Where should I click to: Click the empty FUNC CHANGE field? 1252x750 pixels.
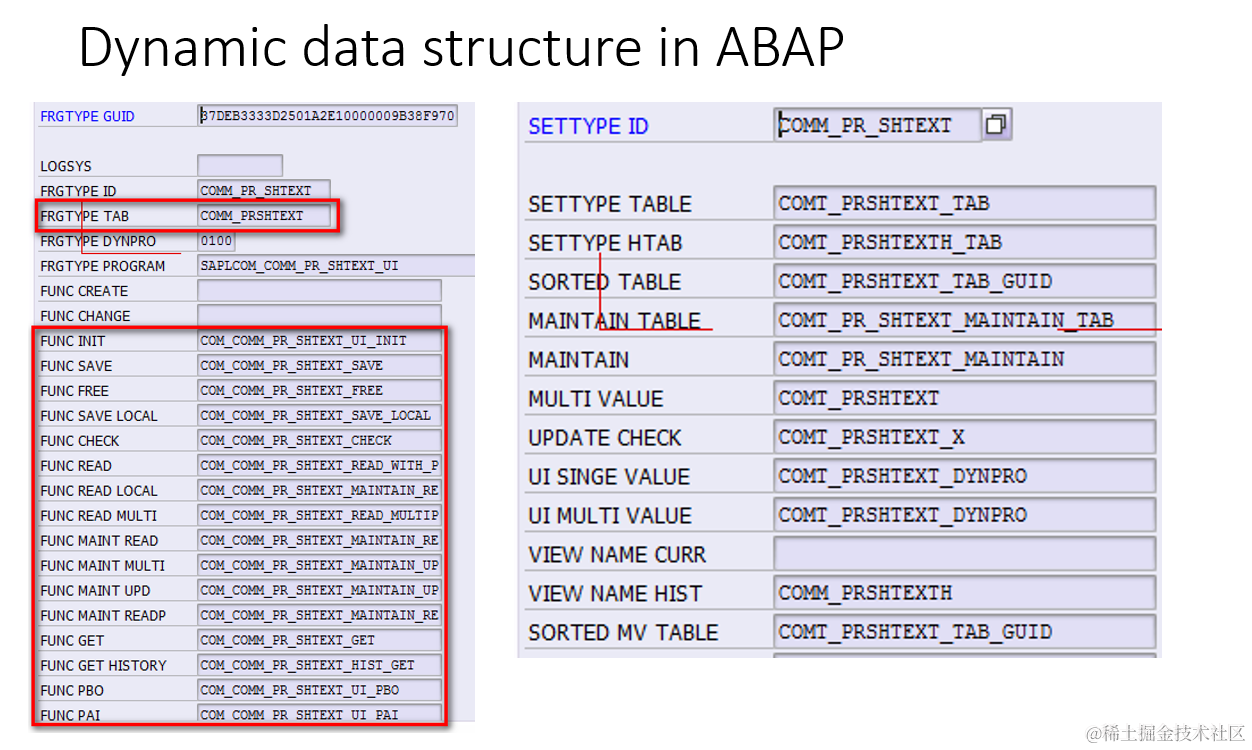(319, 316)
